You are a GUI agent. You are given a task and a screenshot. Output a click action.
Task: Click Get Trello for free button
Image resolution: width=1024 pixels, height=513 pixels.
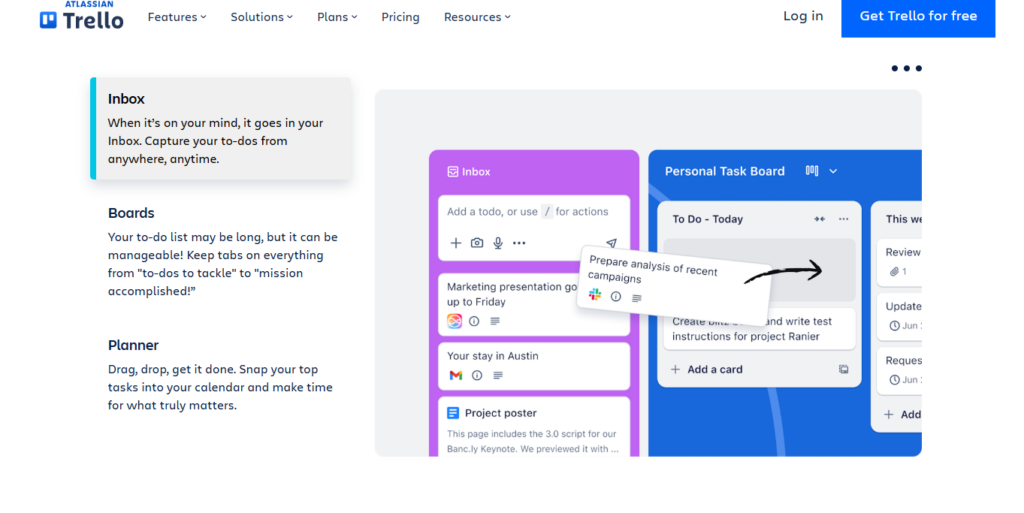click(918, 17)
